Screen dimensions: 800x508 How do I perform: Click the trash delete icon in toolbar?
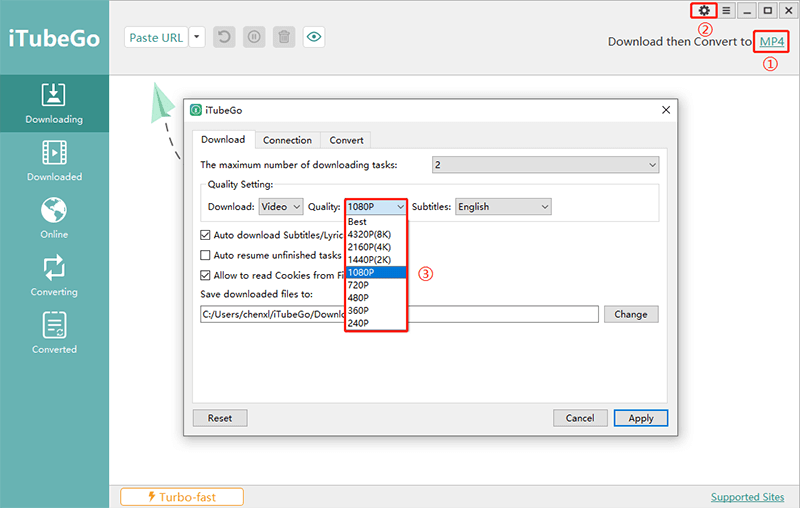click(284, 37)
